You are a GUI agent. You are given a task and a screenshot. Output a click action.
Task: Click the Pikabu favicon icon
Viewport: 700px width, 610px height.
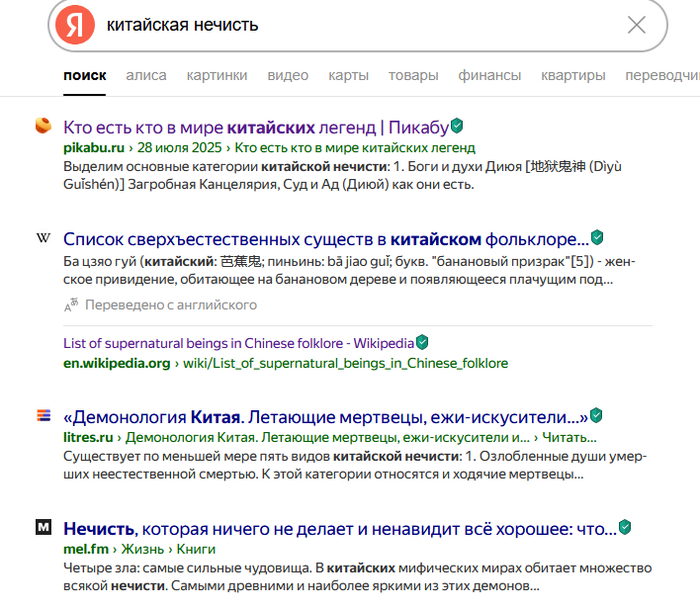[x=43, y=126]
